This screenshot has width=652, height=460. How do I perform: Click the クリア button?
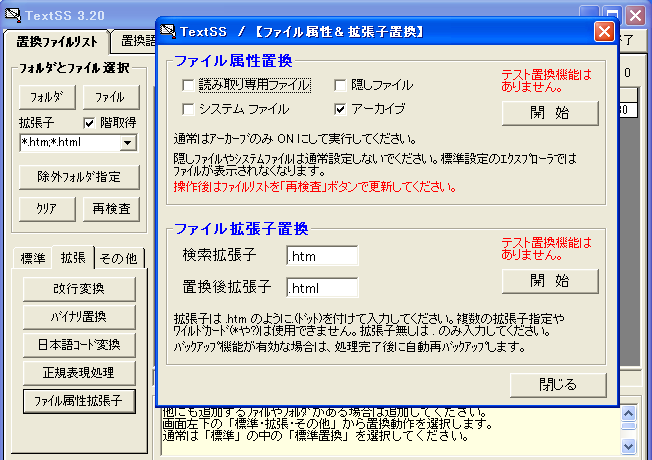click(47, 209)
